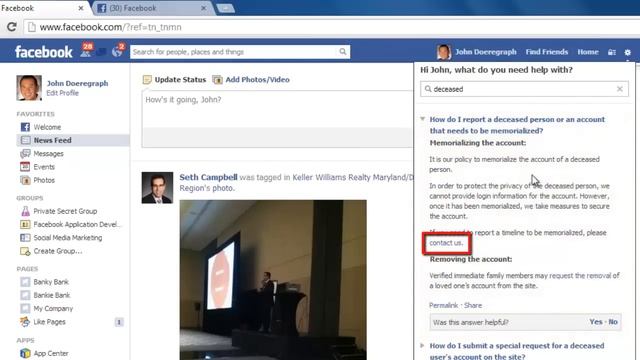Click the Permalink link

[443, 305]
